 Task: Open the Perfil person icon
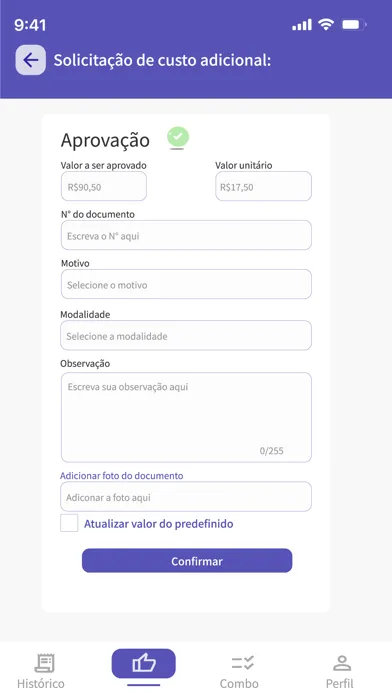pos(342,663)
